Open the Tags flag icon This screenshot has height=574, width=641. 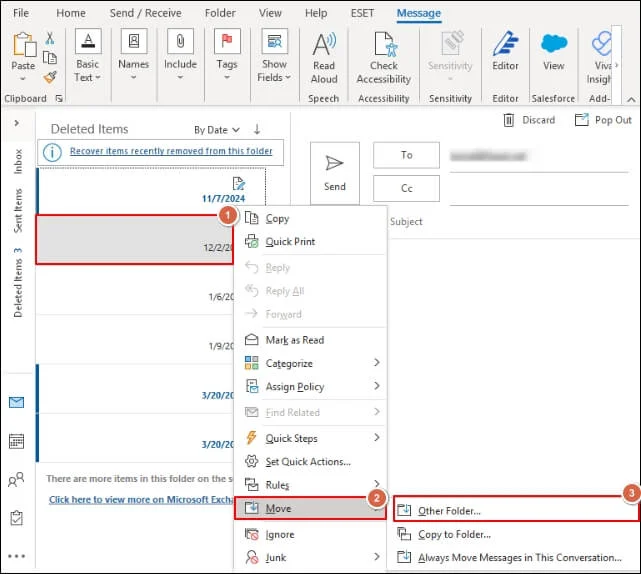pos(227,41)
